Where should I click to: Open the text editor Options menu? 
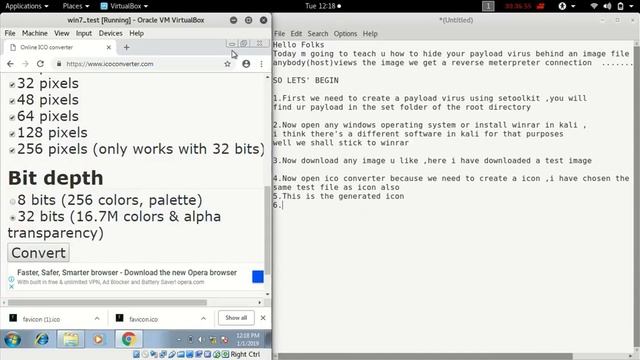345,33
